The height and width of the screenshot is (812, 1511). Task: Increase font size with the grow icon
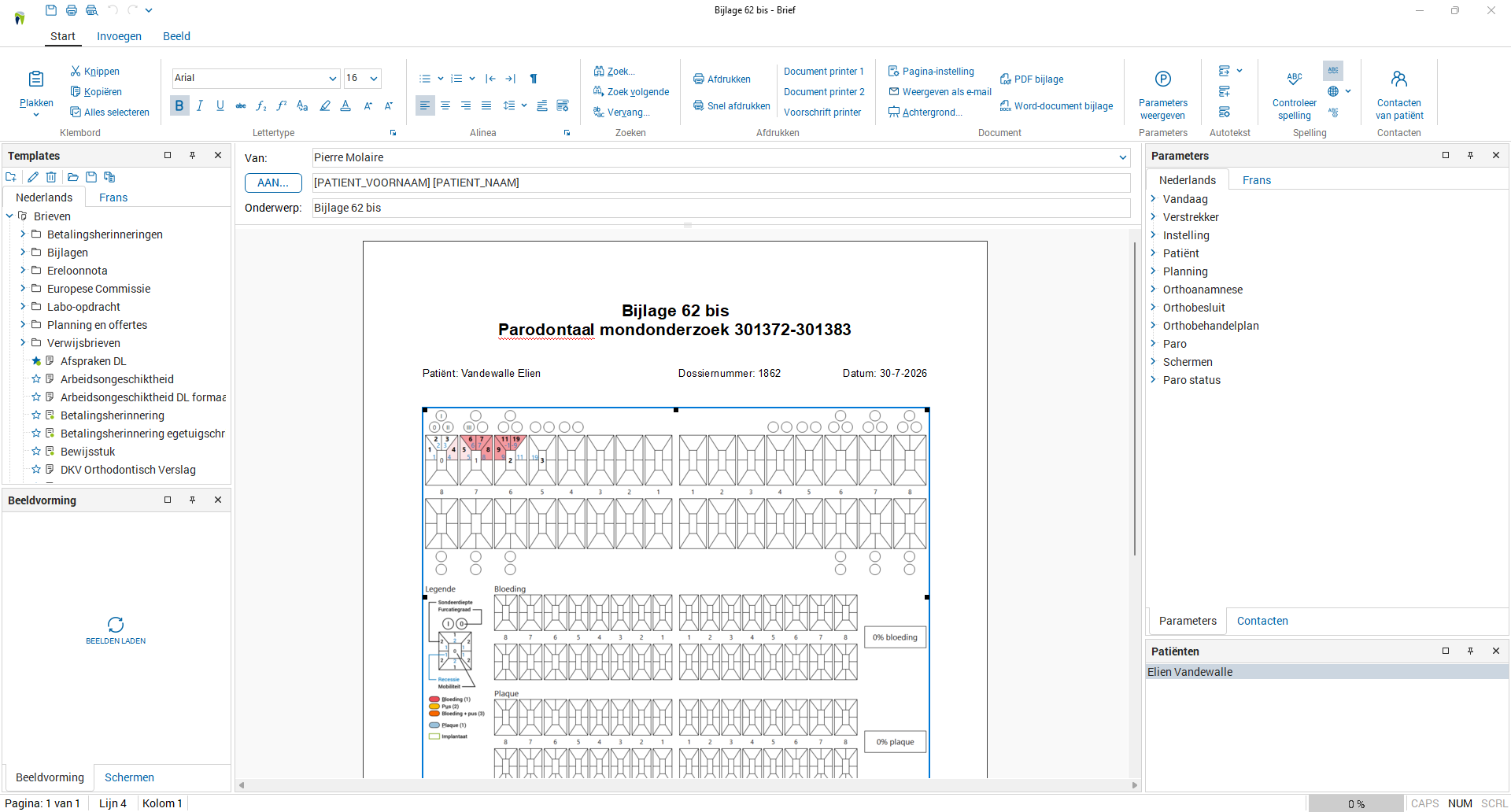pyautogui.click(x=368, y=105)
